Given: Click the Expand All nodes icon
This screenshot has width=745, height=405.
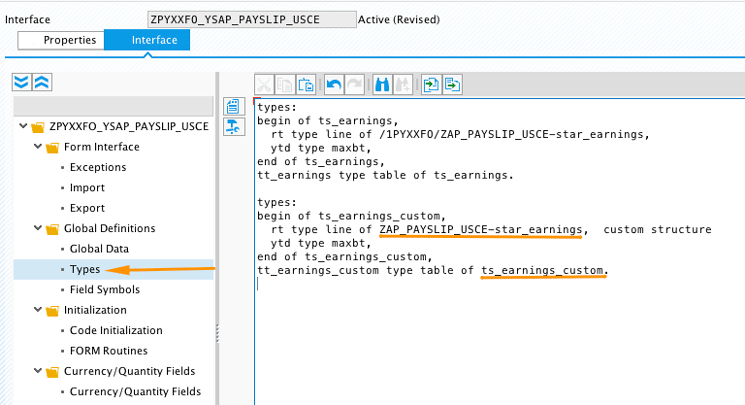Looking at the screenshot, I should pyautogui.click(x=21, y=81).
